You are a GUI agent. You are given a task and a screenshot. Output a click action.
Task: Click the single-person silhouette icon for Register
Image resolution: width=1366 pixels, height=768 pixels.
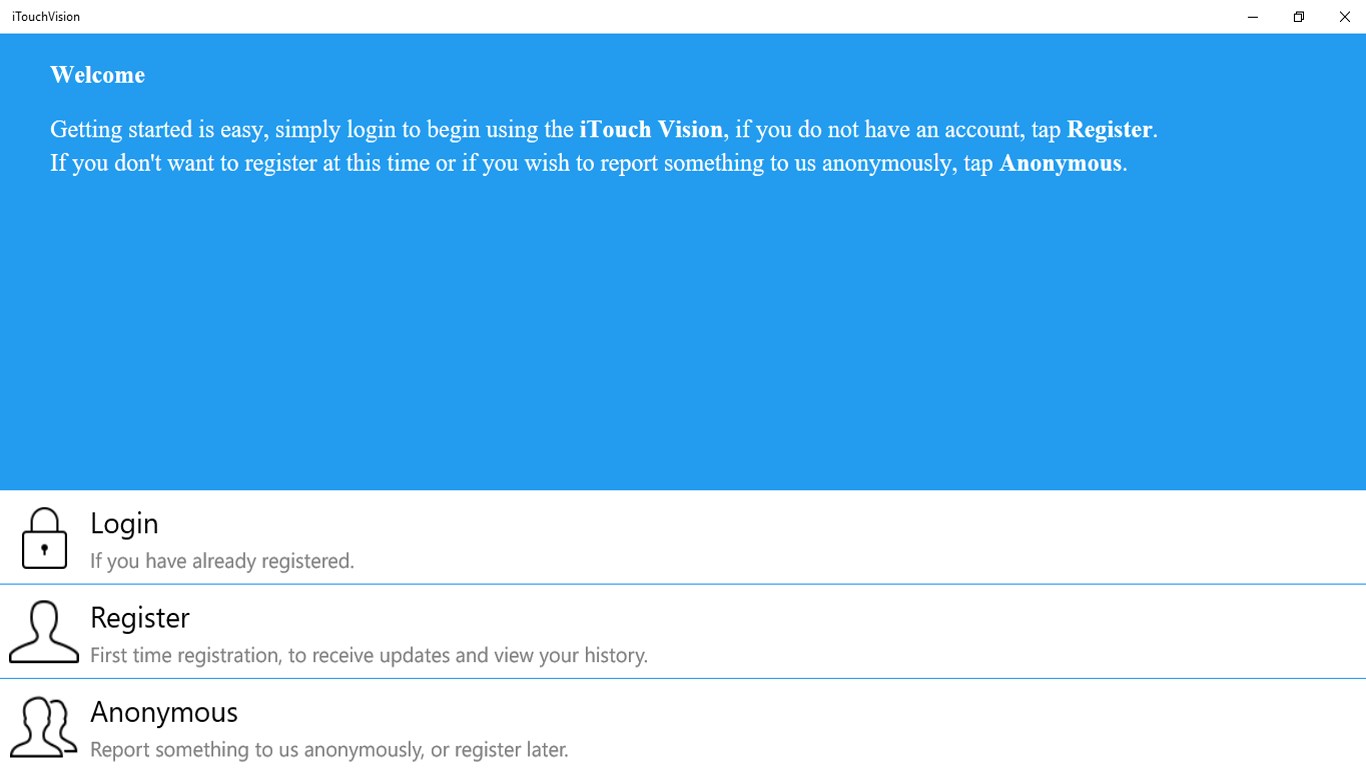(44, 632)
